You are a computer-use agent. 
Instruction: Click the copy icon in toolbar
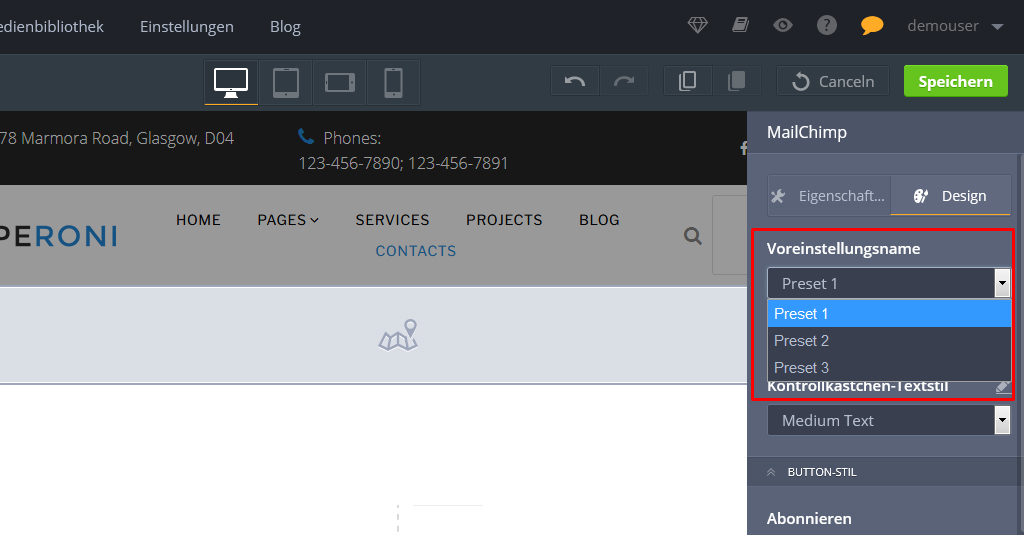687,82
